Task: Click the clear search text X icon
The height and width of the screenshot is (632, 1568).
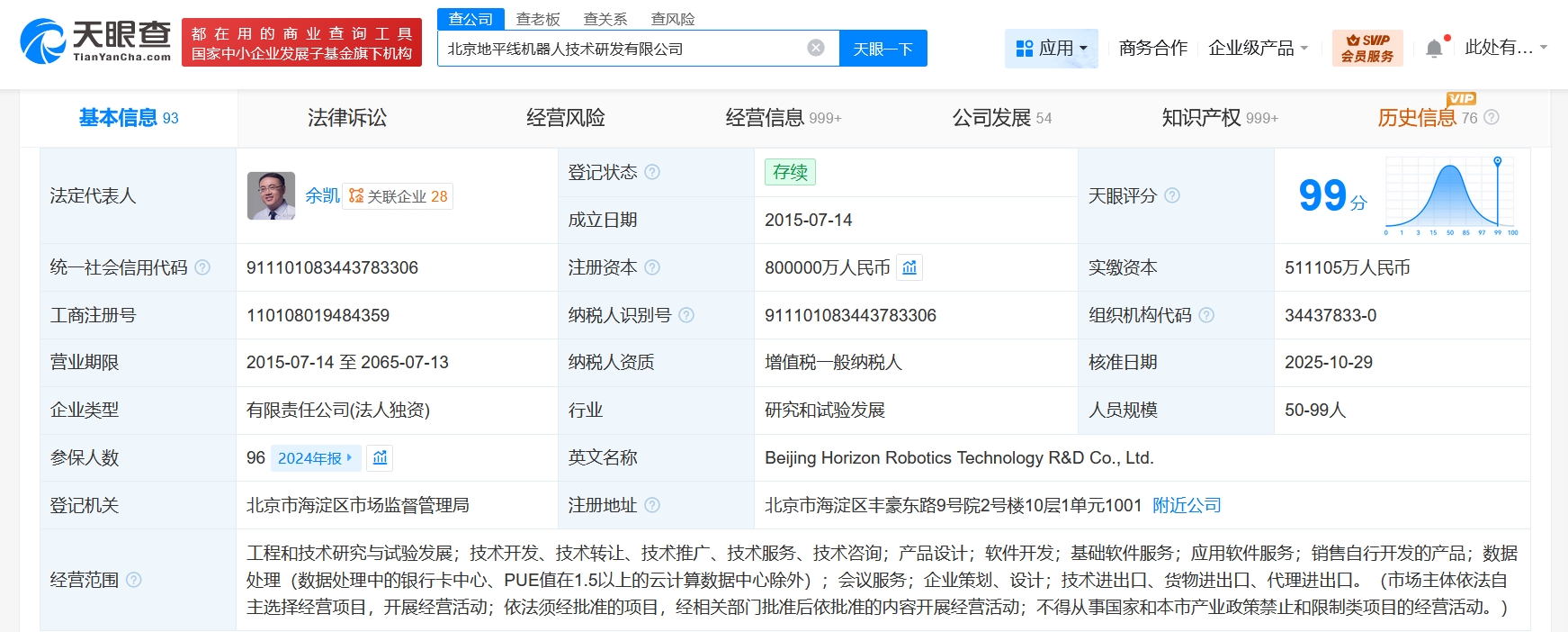Action: [x=816, y=48]
